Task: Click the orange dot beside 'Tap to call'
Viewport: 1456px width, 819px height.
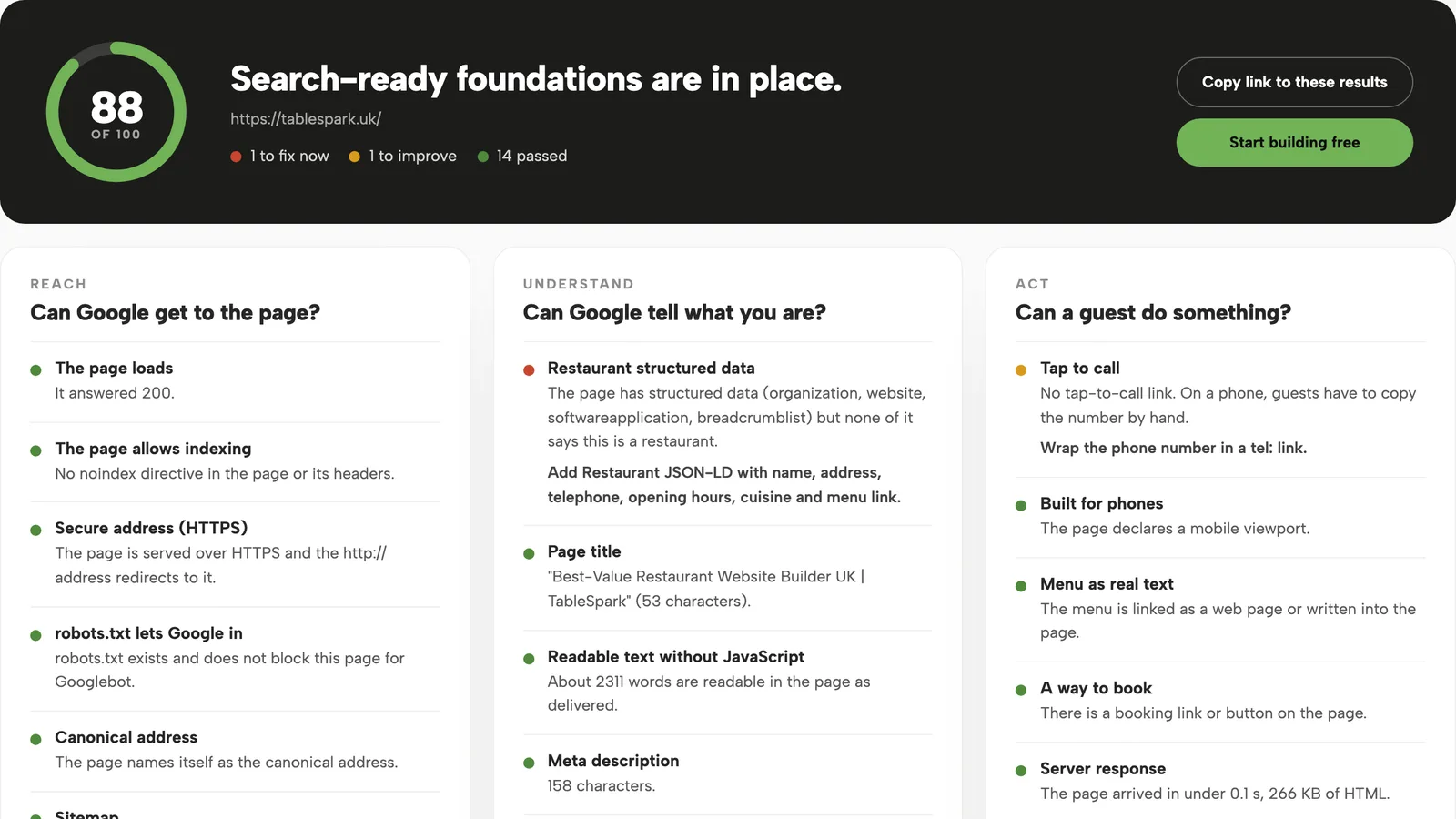Action: [1021, 370]
